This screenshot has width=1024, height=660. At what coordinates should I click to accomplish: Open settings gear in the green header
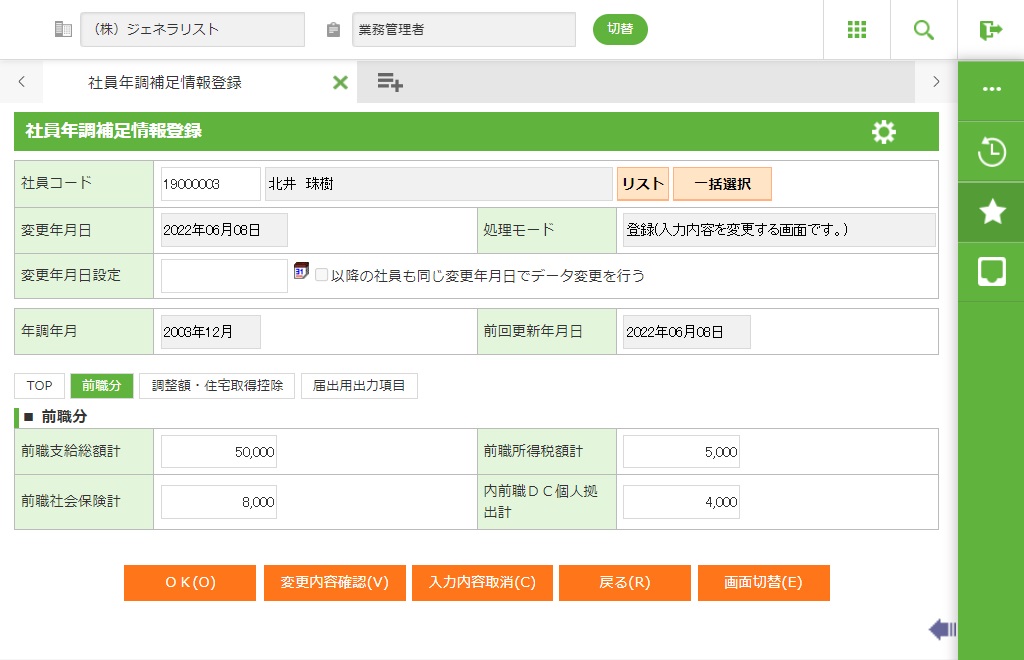click(x=883, y=132)
